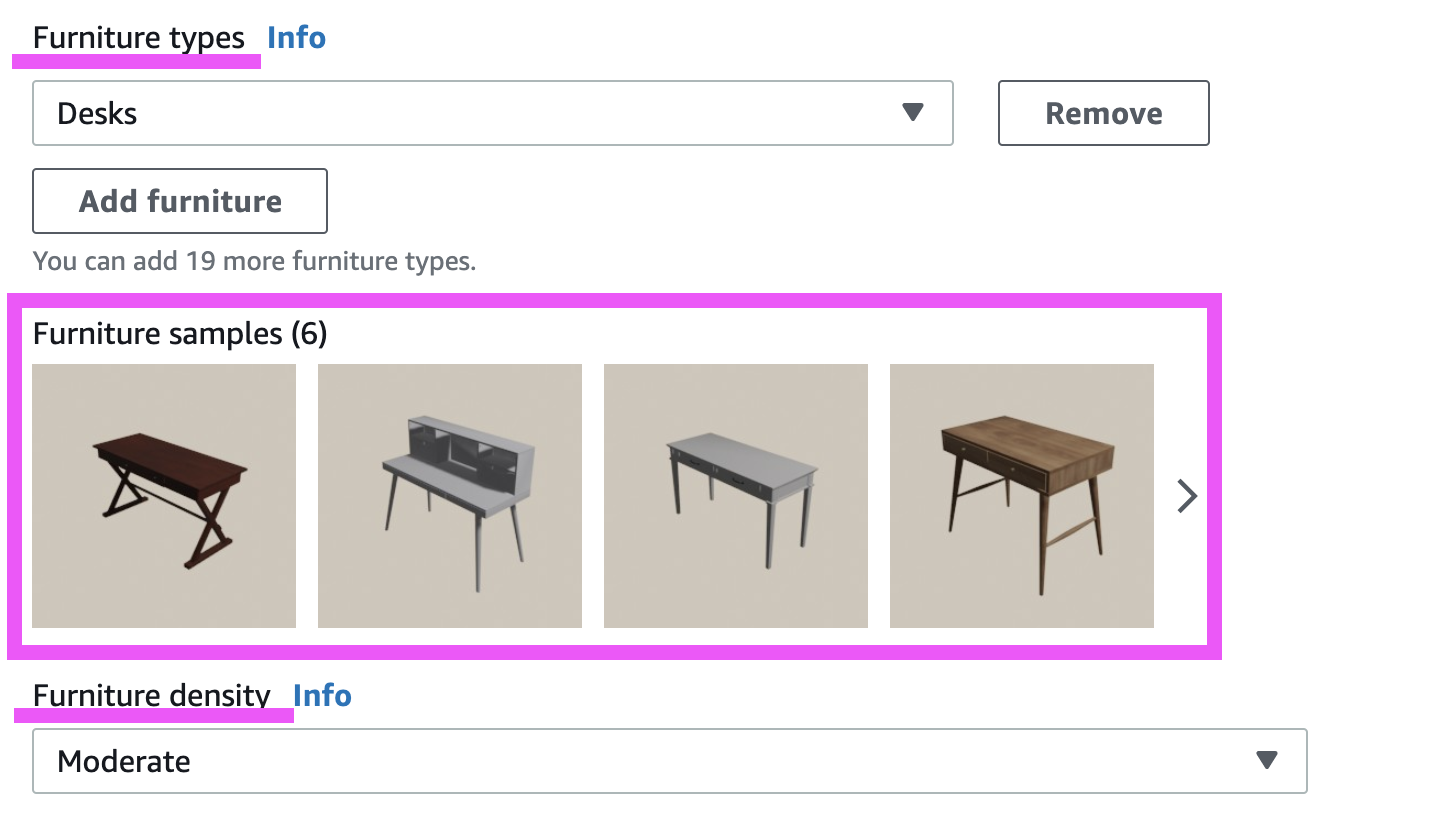Click the Desks dropdown triangle arrow

912,112
